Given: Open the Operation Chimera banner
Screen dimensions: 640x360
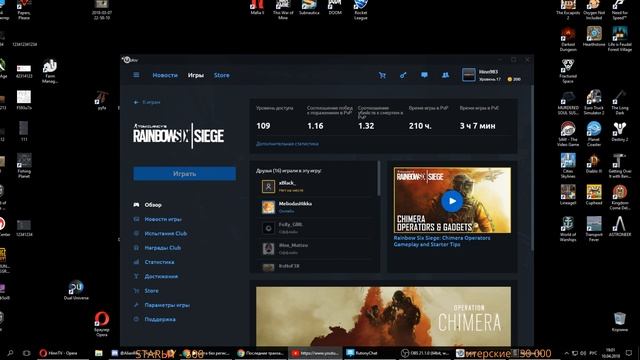Looking at the screenshot, I should [383, 316].
